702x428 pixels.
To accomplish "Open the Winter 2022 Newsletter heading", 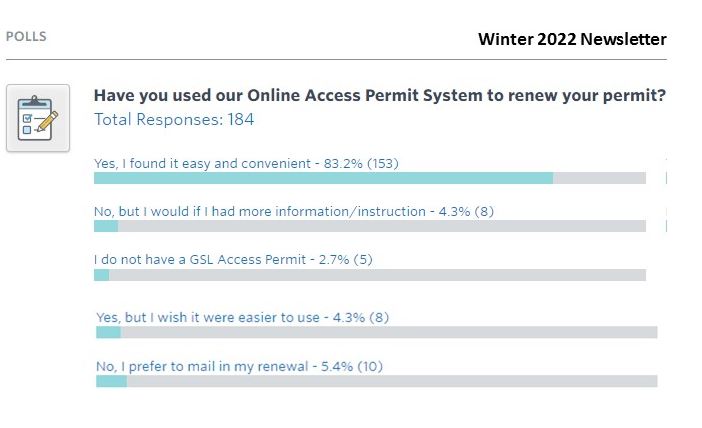I will click(572, 39).
